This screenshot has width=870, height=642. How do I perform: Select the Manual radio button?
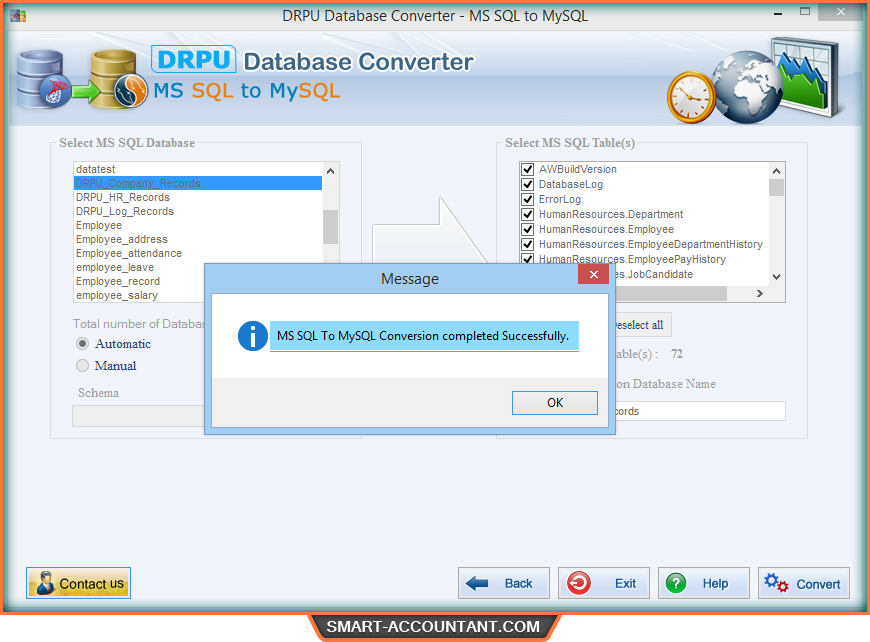point(83,366)
